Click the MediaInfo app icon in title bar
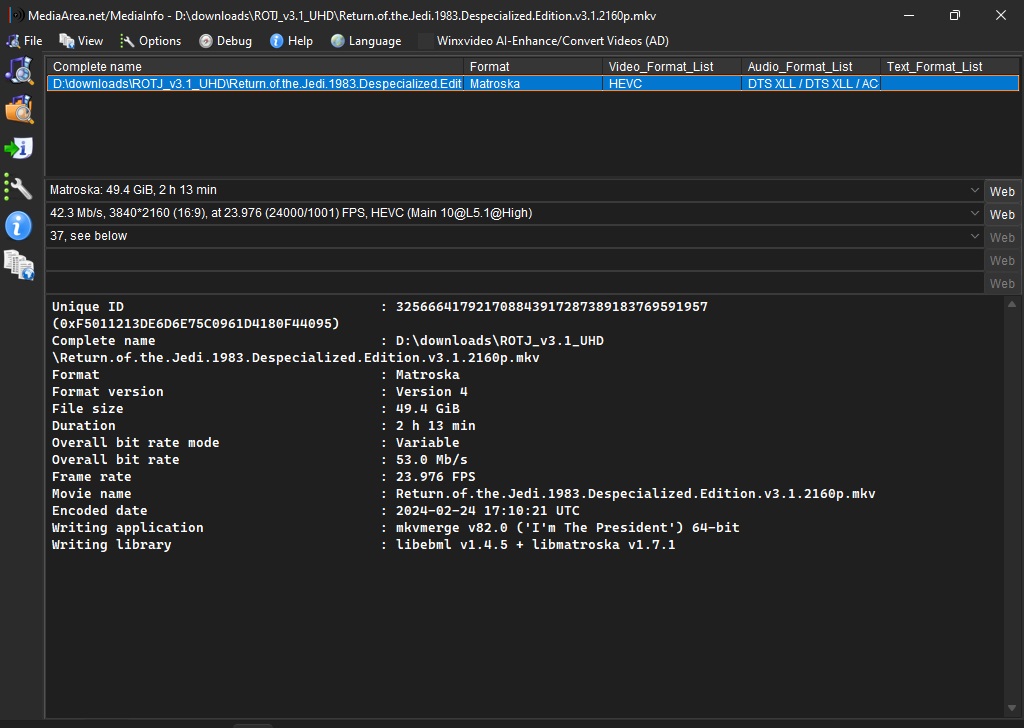 click(x=17, y=16)
